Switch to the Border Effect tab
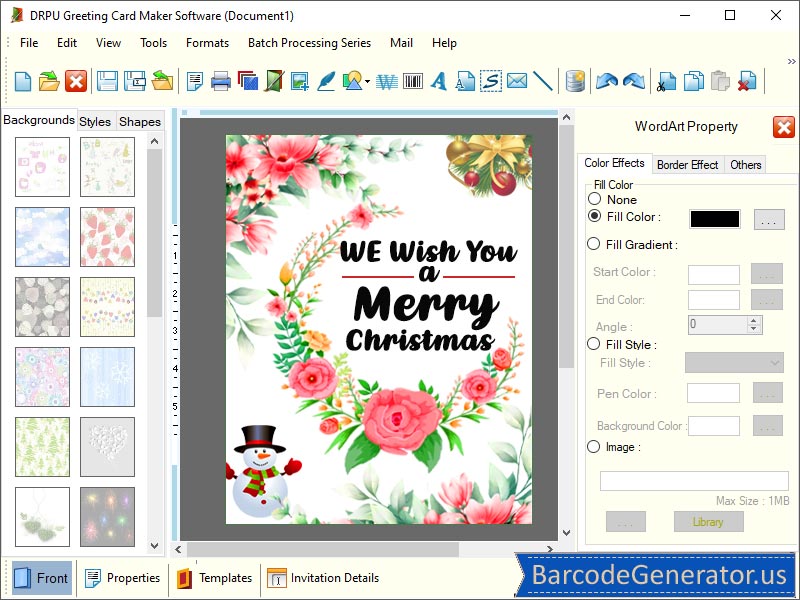 pyautogui.click(x=687, y=164)
